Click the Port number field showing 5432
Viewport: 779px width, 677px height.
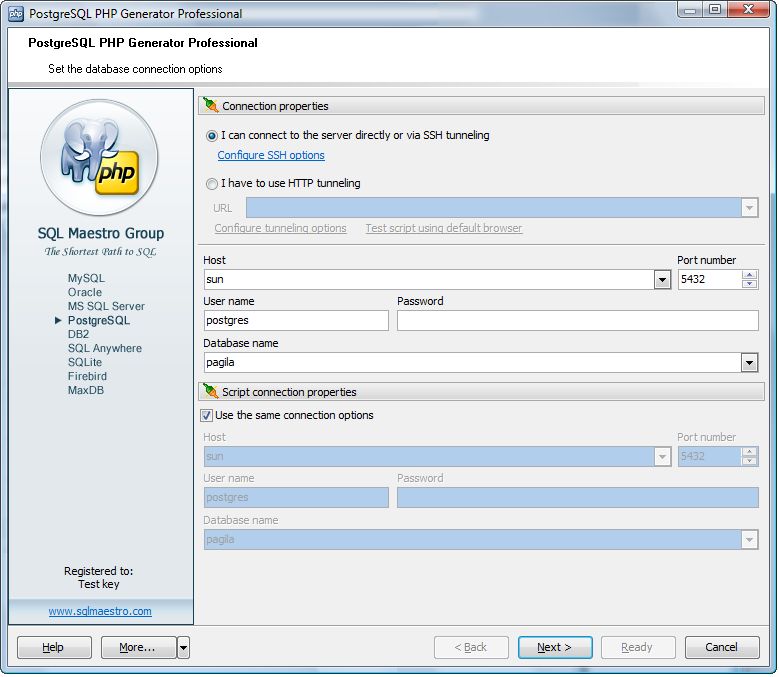710,280
